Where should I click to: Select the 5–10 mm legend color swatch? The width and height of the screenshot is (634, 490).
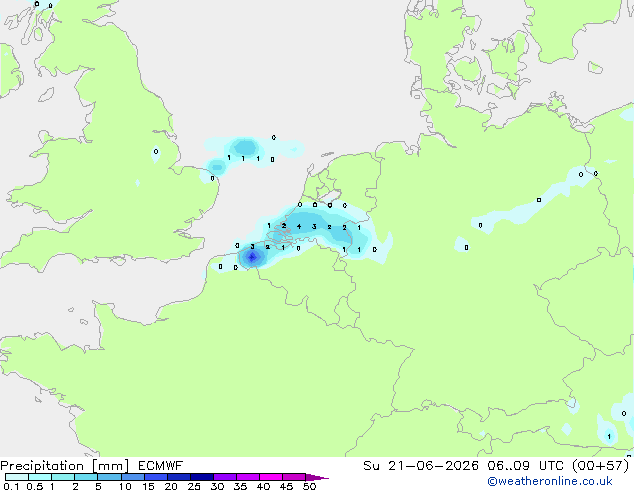(109, 477)
